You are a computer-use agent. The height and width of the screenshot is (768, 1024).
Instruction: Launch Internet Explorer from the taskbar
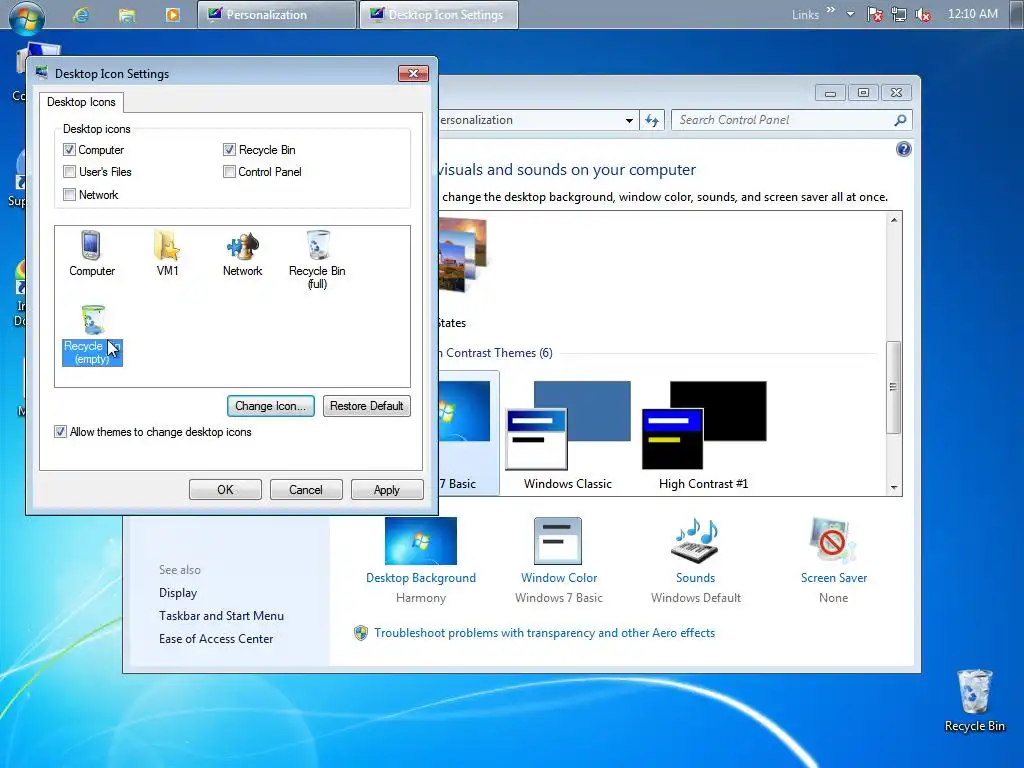81,15
